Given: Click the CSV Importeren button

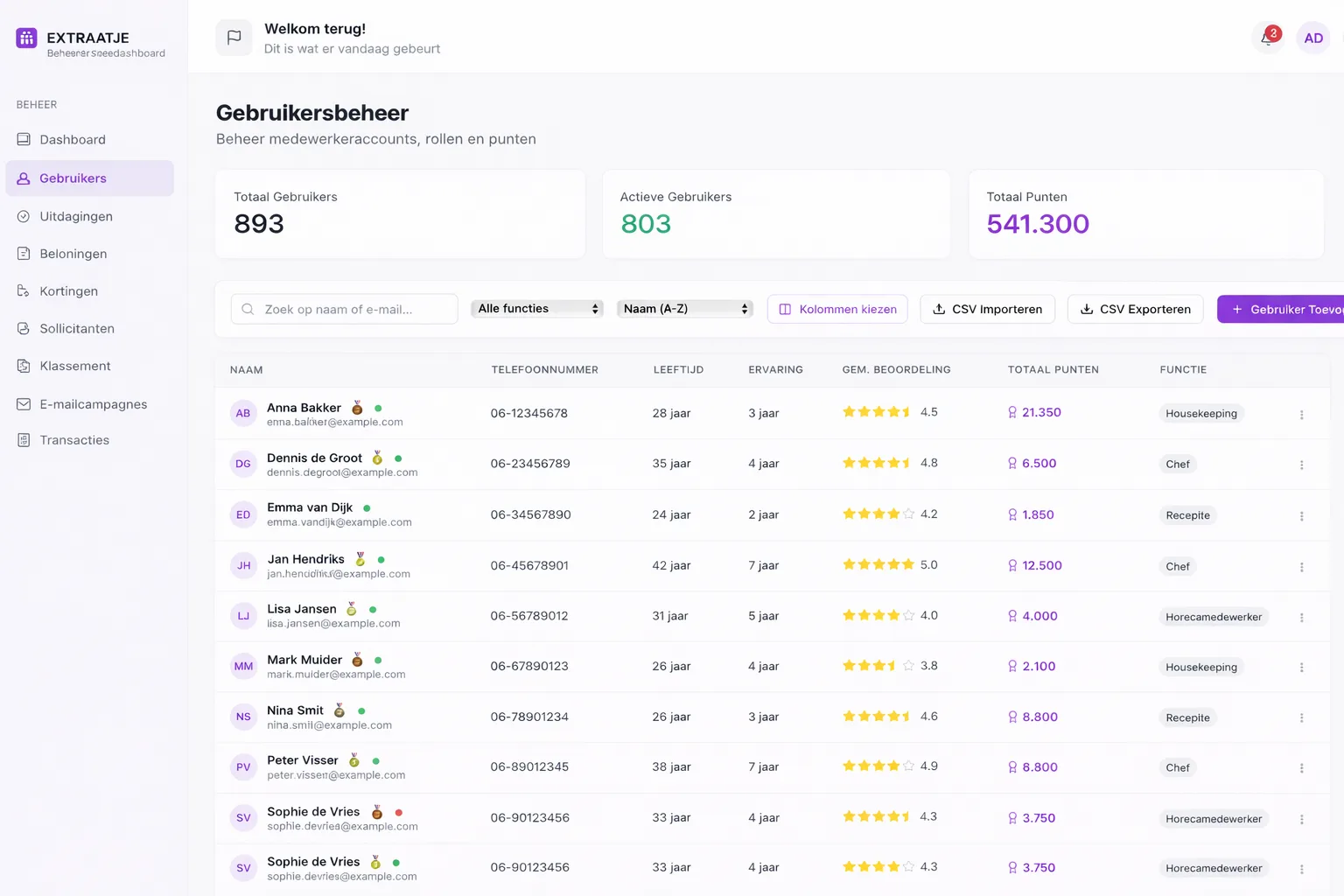Looking at the screenshot, I should pos(987,309).
